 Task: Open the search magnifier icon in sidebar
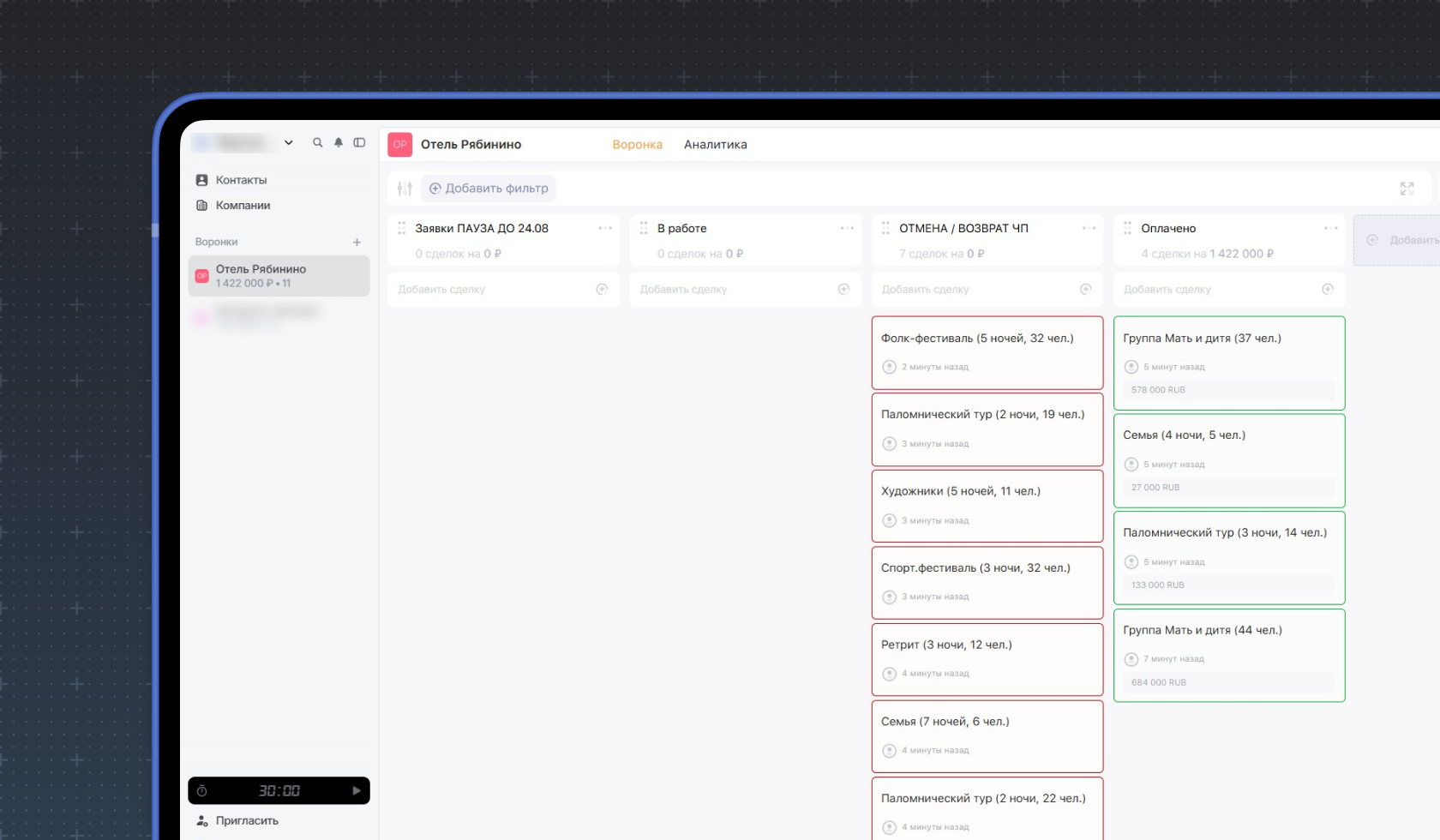tap(318, 143)
